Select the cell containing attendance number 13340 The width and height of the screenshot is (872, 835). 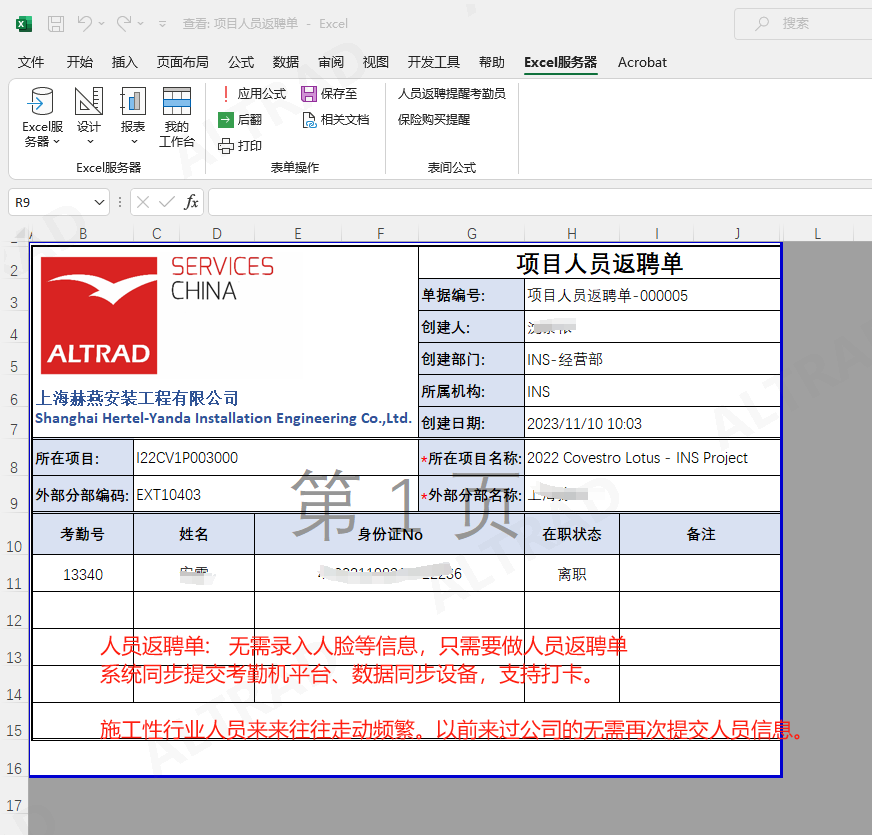[x=83, y=575]
